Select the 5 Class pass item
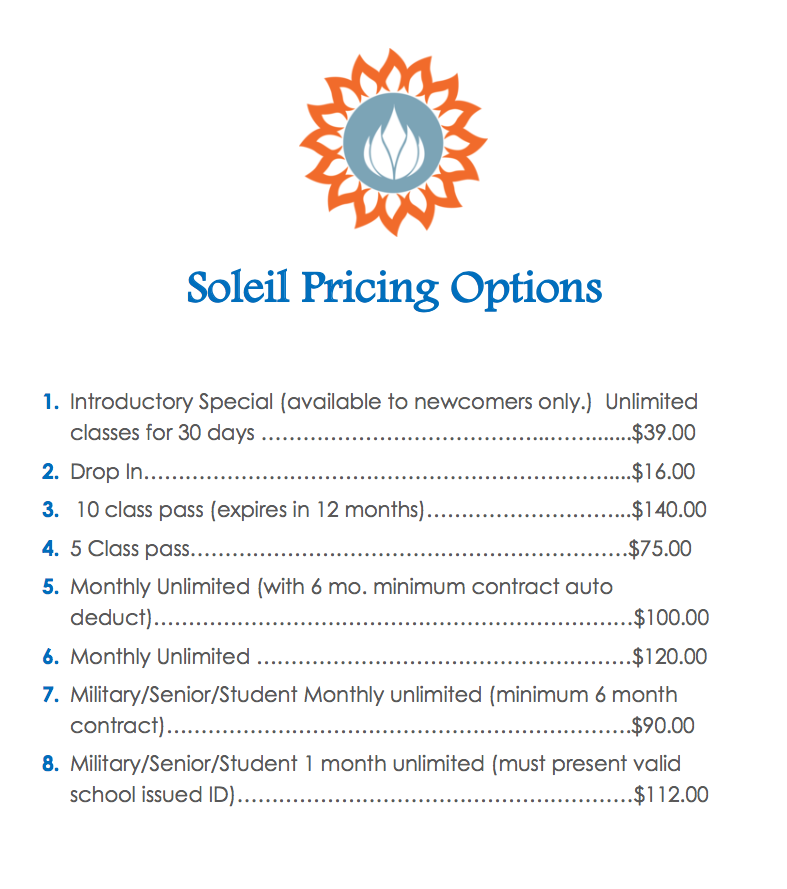787x889 pixels. 130,549
